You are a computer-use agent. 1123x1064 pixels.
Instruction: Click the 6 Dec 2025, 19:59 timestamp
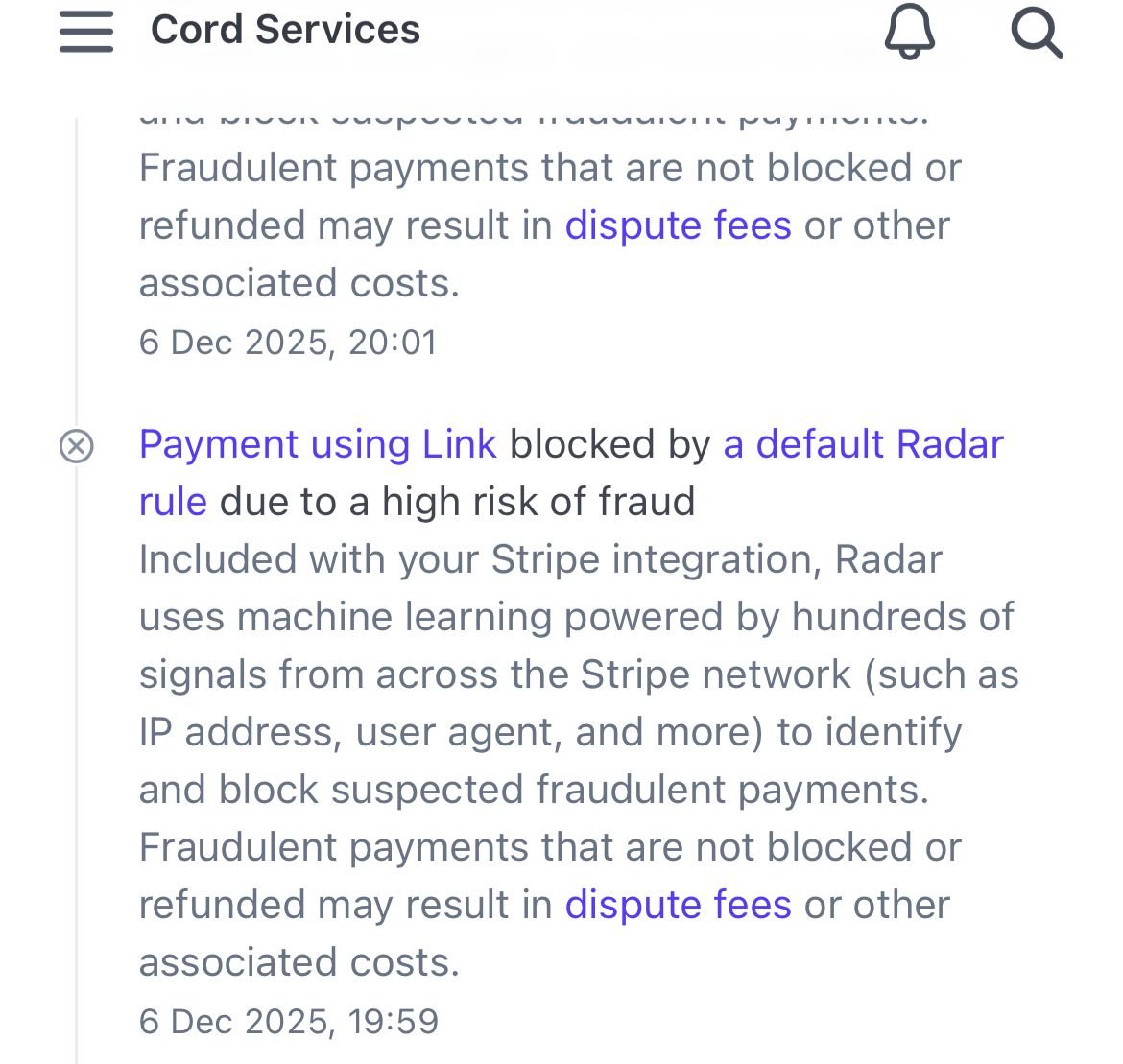pyautogui.click(x=289, y=1021)
